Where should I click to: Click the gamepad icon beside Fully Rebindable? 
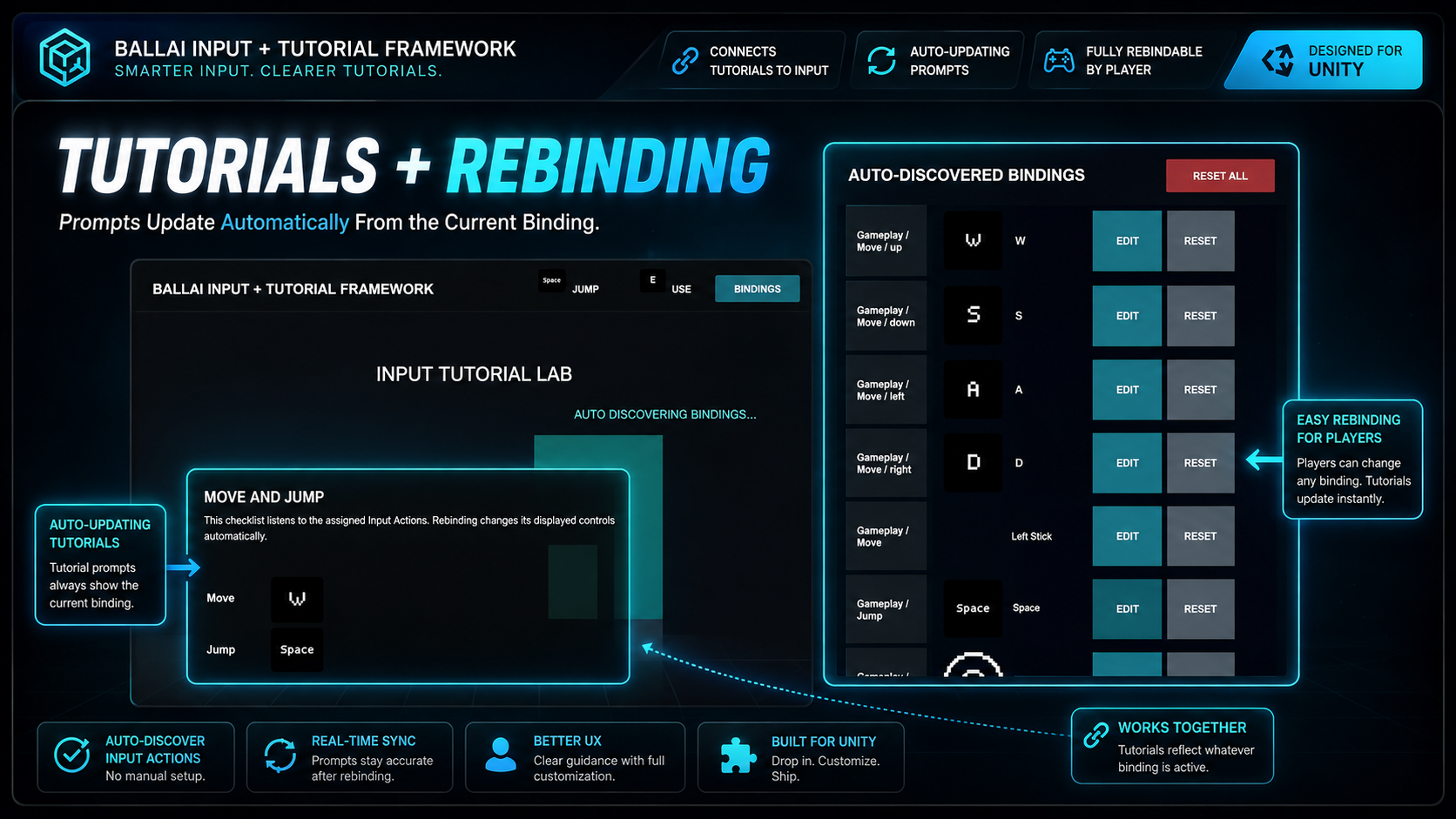1059,60
